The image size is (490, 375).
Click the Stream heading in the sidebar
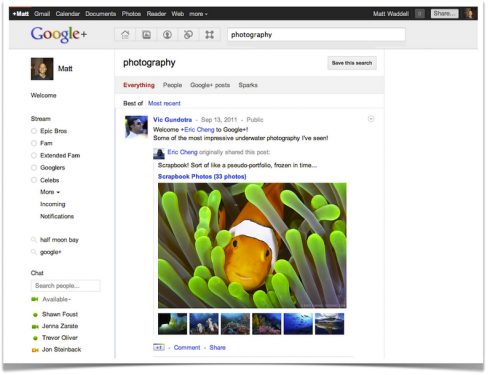click(x=41, y=119)
